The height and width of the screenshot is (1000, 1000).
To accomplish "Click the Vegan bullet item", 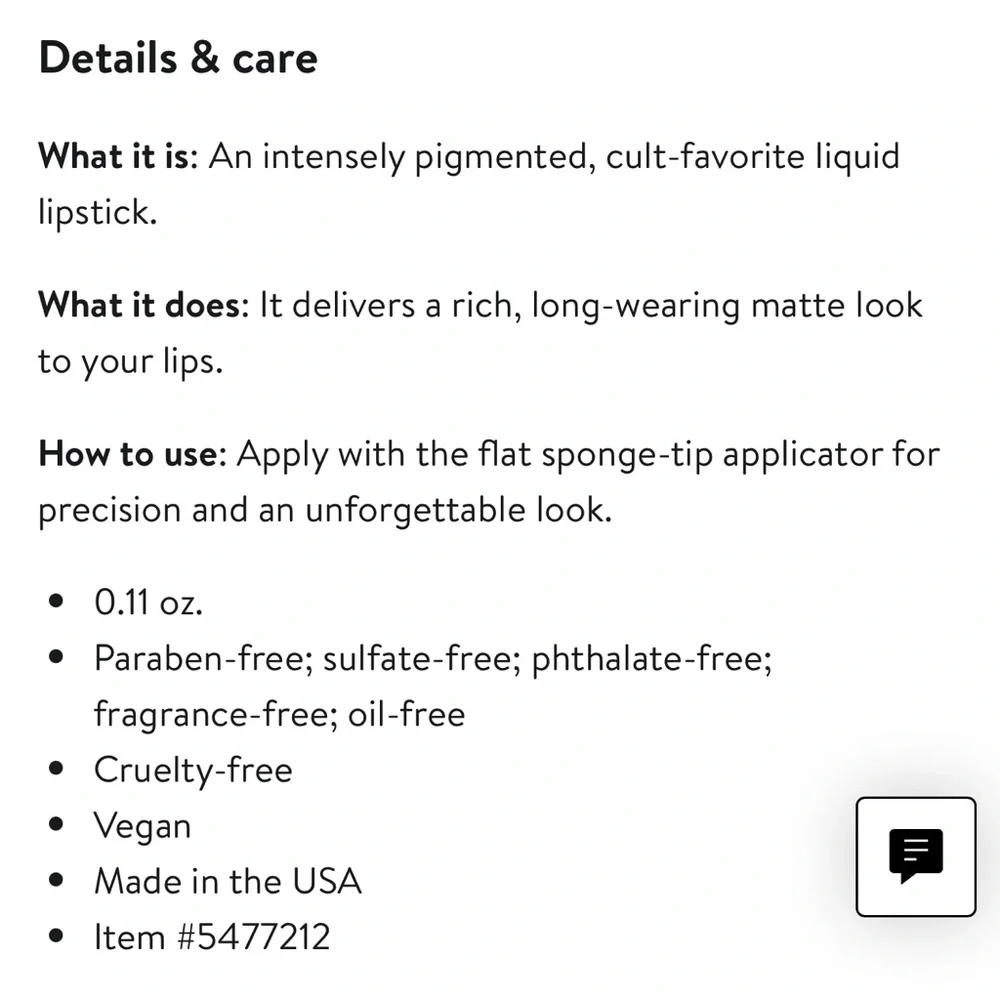I will click(142, 826).
